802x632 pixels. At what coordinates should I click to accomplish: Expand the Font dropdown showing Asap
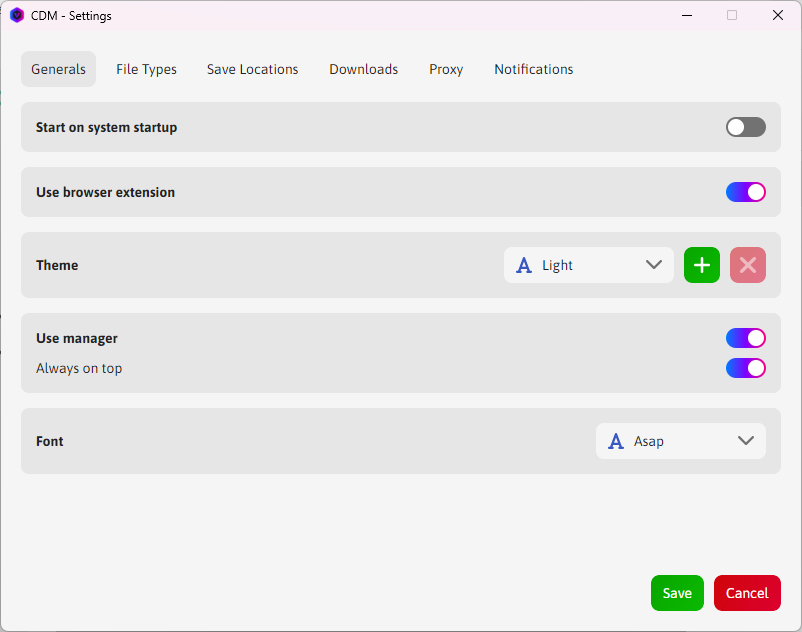tap(680, 441)
